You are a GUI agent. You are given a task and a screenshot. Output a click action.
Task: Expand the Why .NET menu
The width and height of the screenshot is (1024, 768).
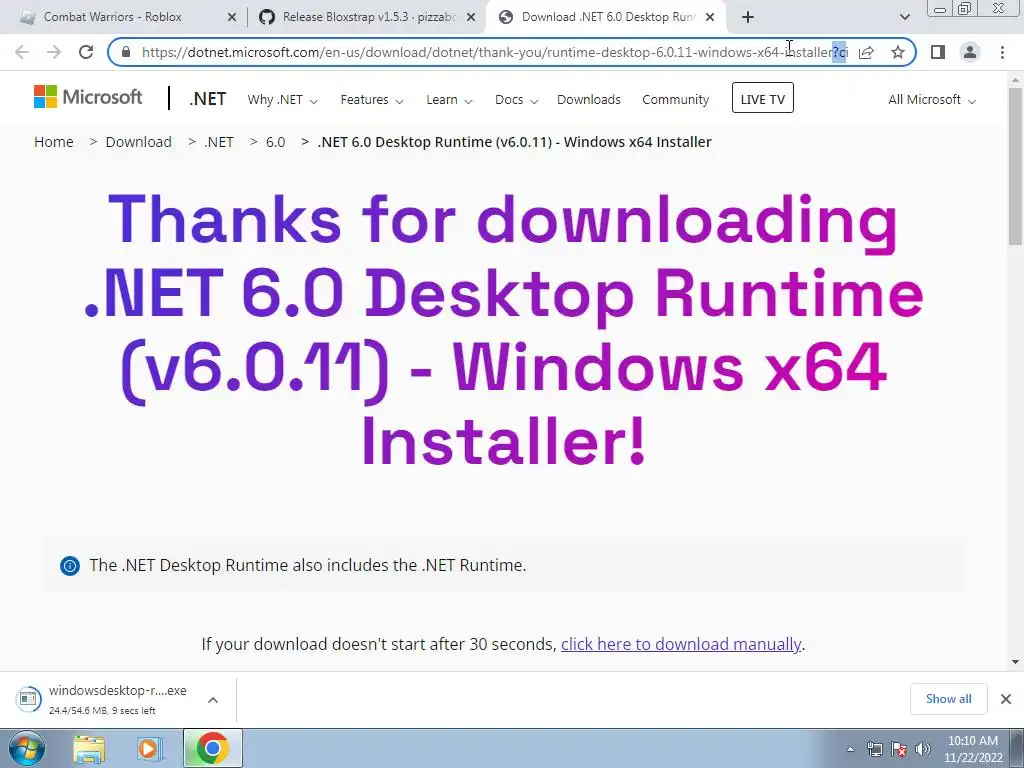tap(282, 100)
